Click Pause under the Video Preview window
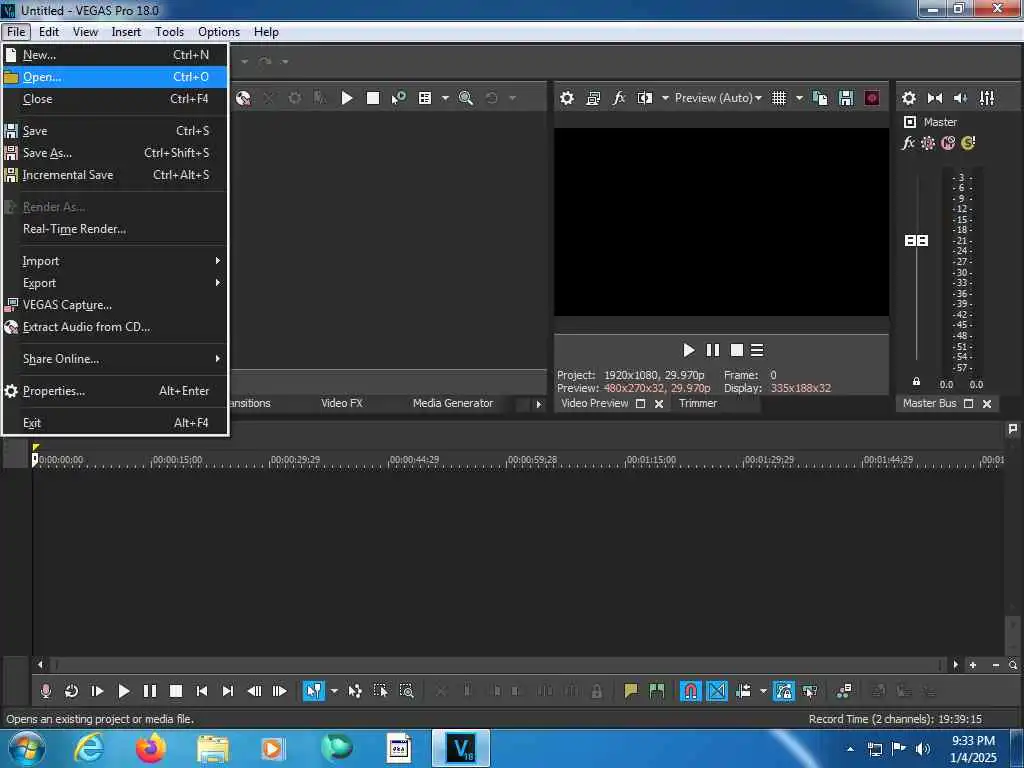Viewport: 1024px width, 768px height. pyautogui.click(x=712, y=350)
